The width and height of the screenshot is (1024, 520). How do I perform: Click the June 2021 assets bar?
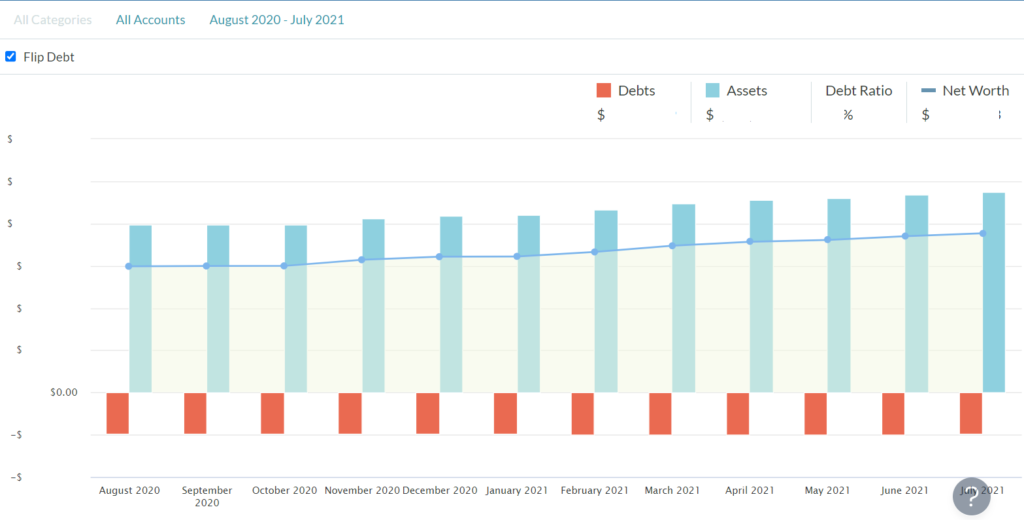pos(917,294)
